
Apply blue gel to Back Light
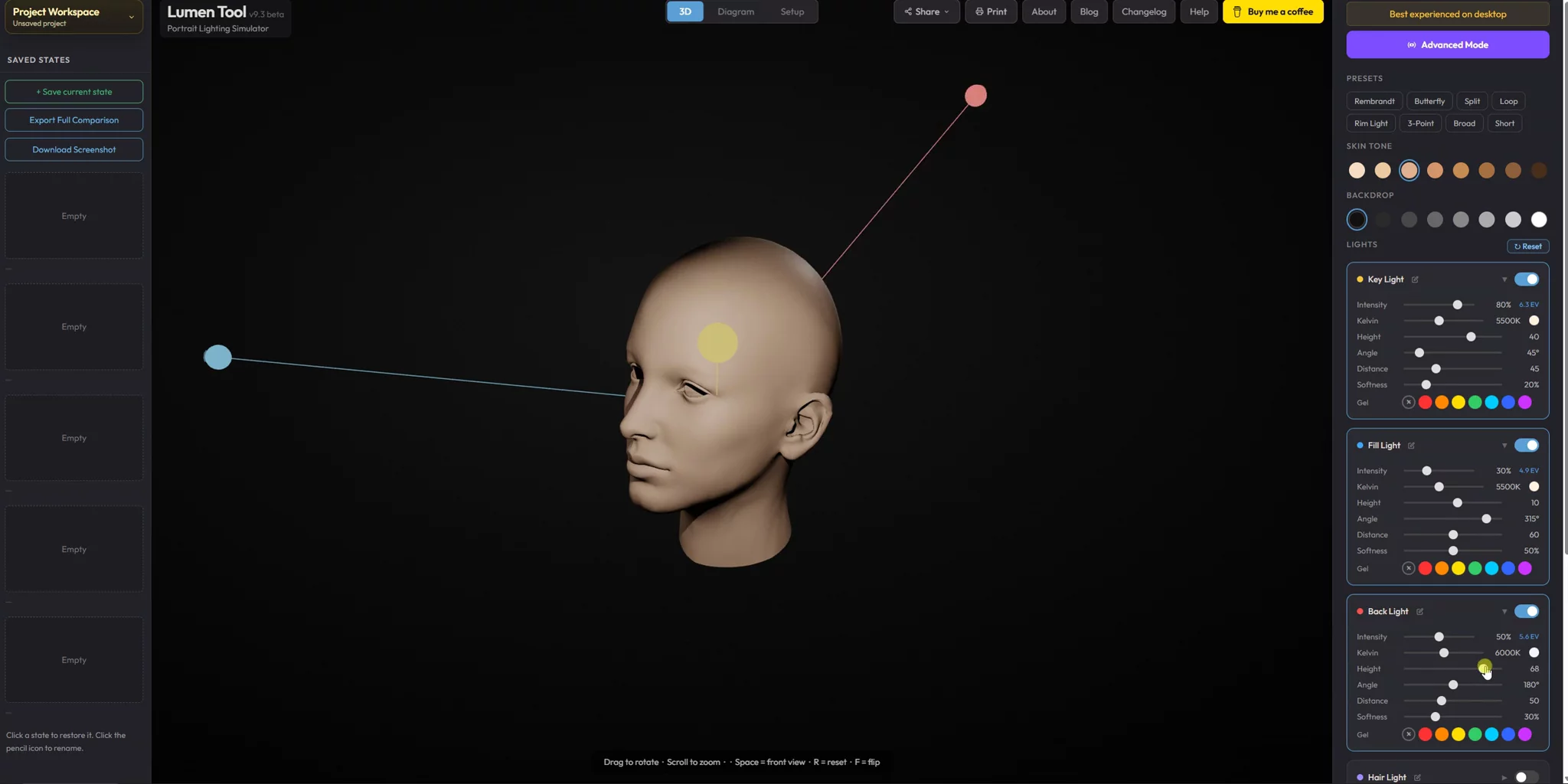[x=1508, y=734]
